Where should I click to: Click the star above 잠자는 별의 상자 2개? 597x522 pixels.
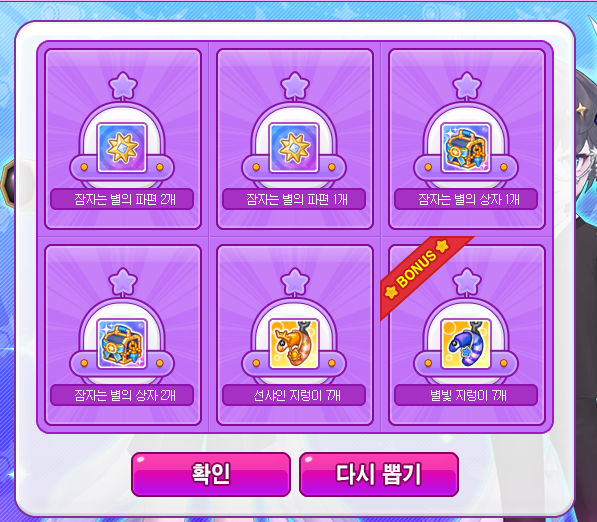[123, 282]
